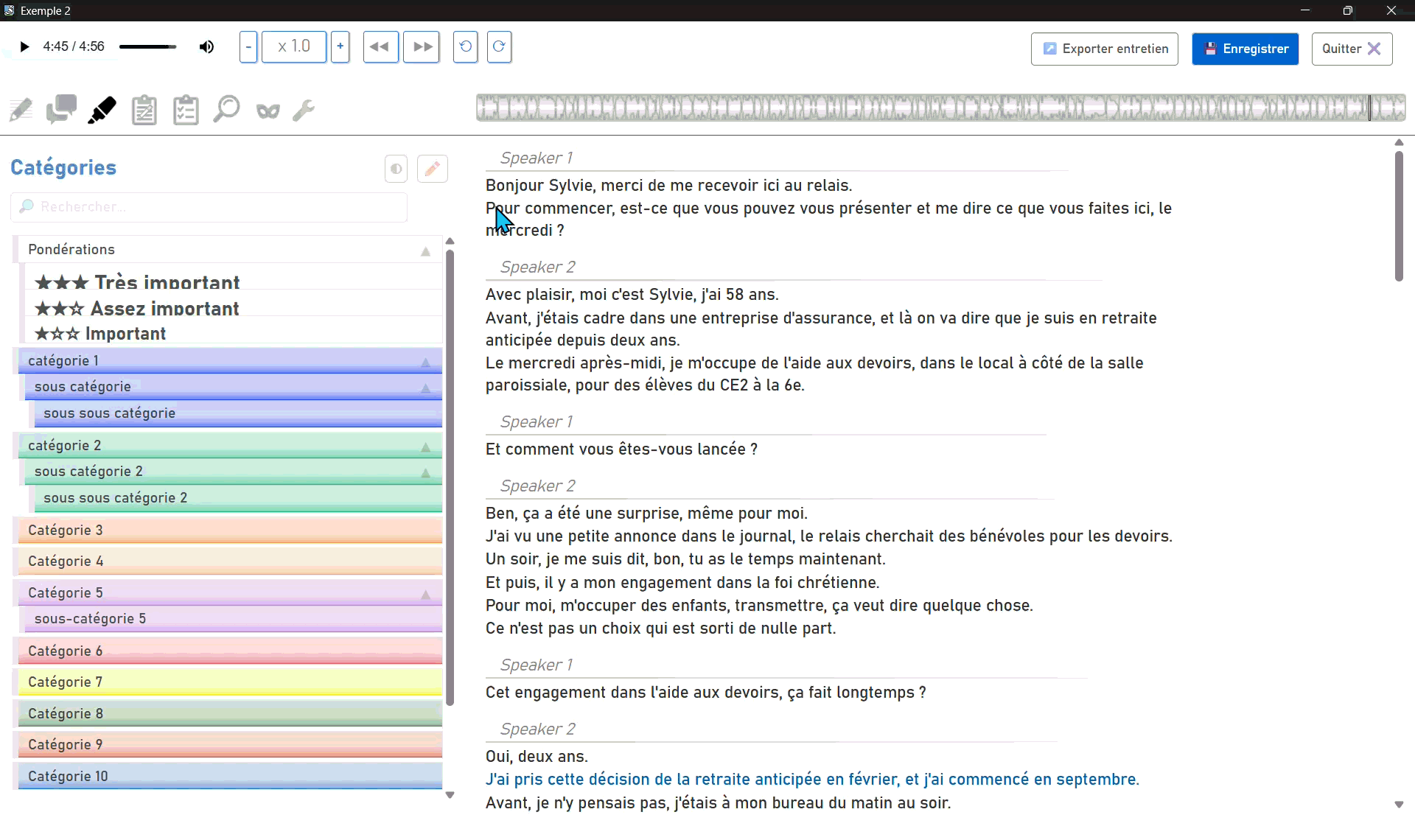
Task: Click the undo arrow icon
Action: point(465,47)
